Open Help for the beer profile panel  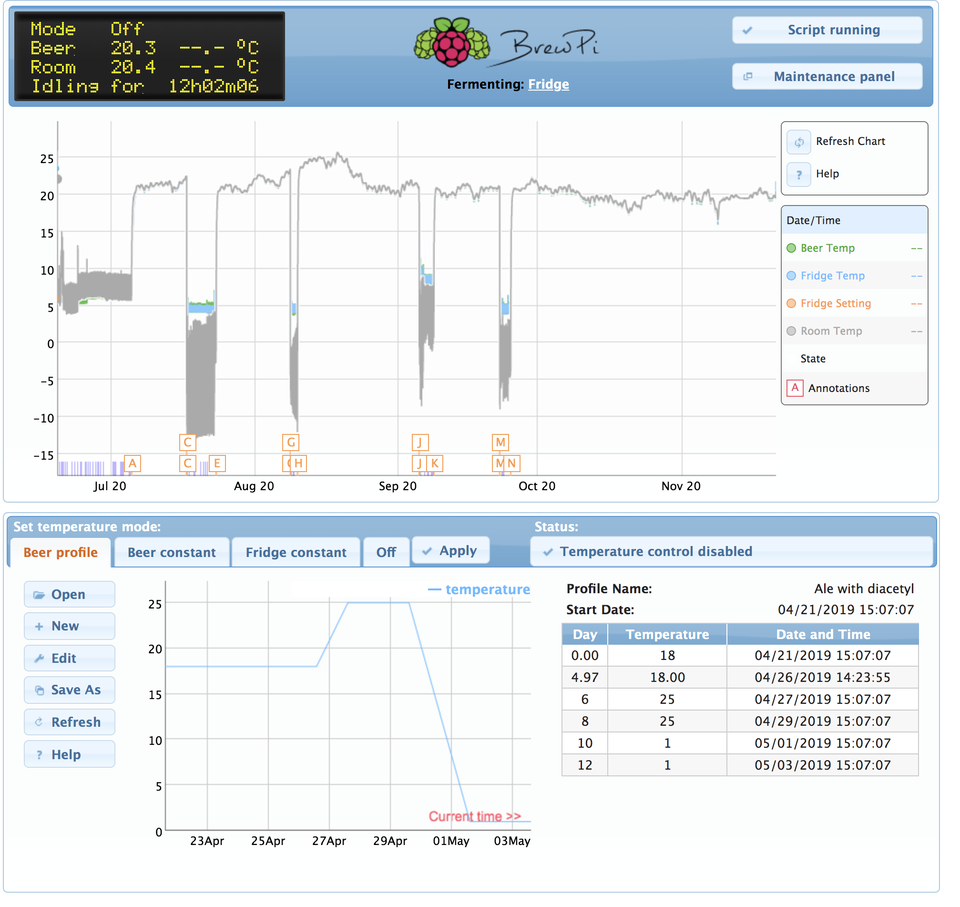70,755
